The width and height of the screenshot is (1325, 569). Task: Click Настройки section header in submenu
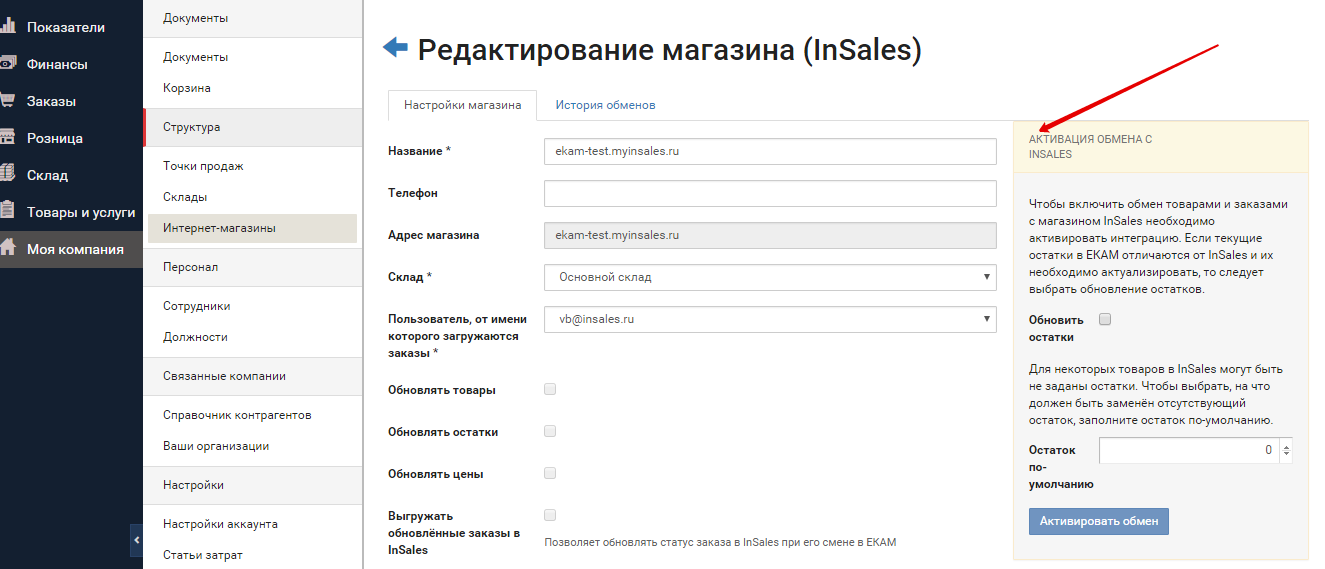coord(252,485)
